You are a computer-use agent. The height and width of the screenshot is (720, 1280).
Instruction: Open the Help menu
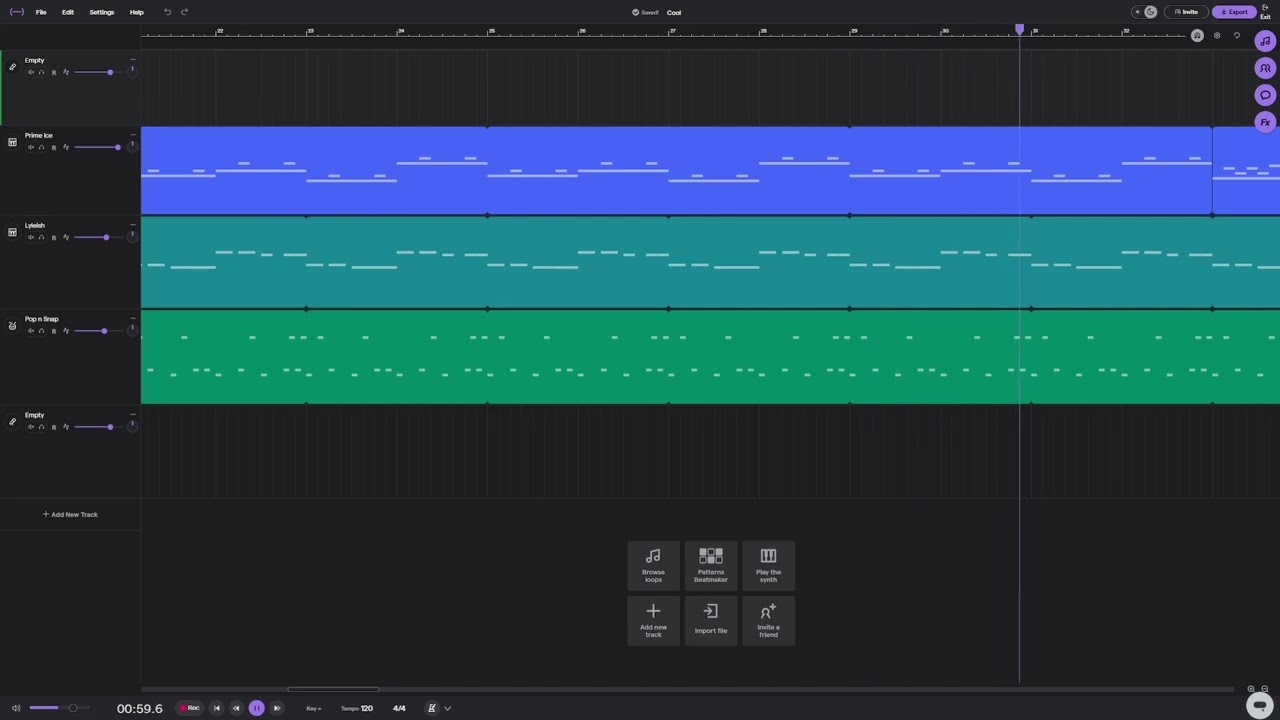137,12
